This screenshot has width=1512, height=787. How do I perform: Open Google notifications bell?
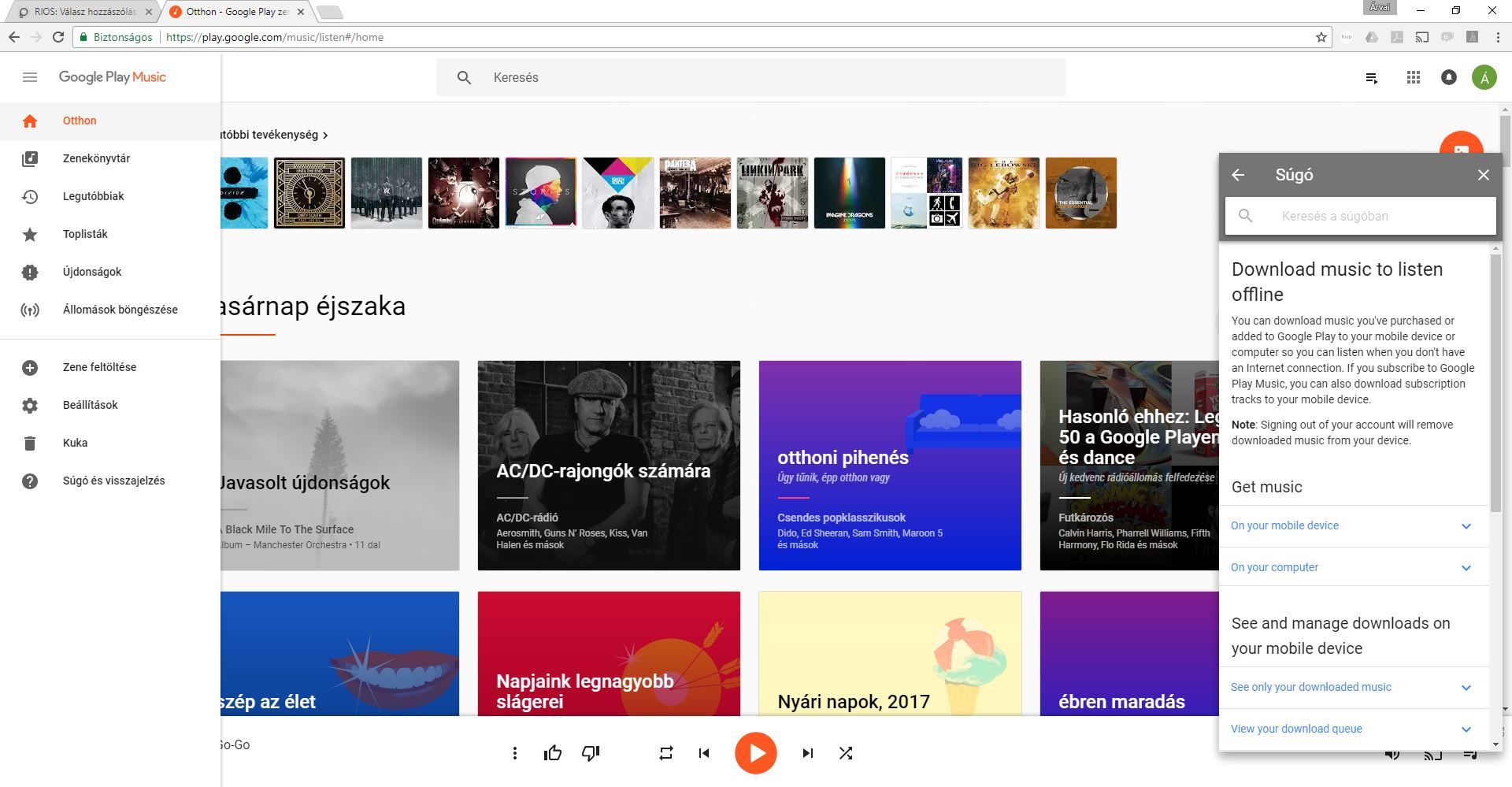[1449, 77]
